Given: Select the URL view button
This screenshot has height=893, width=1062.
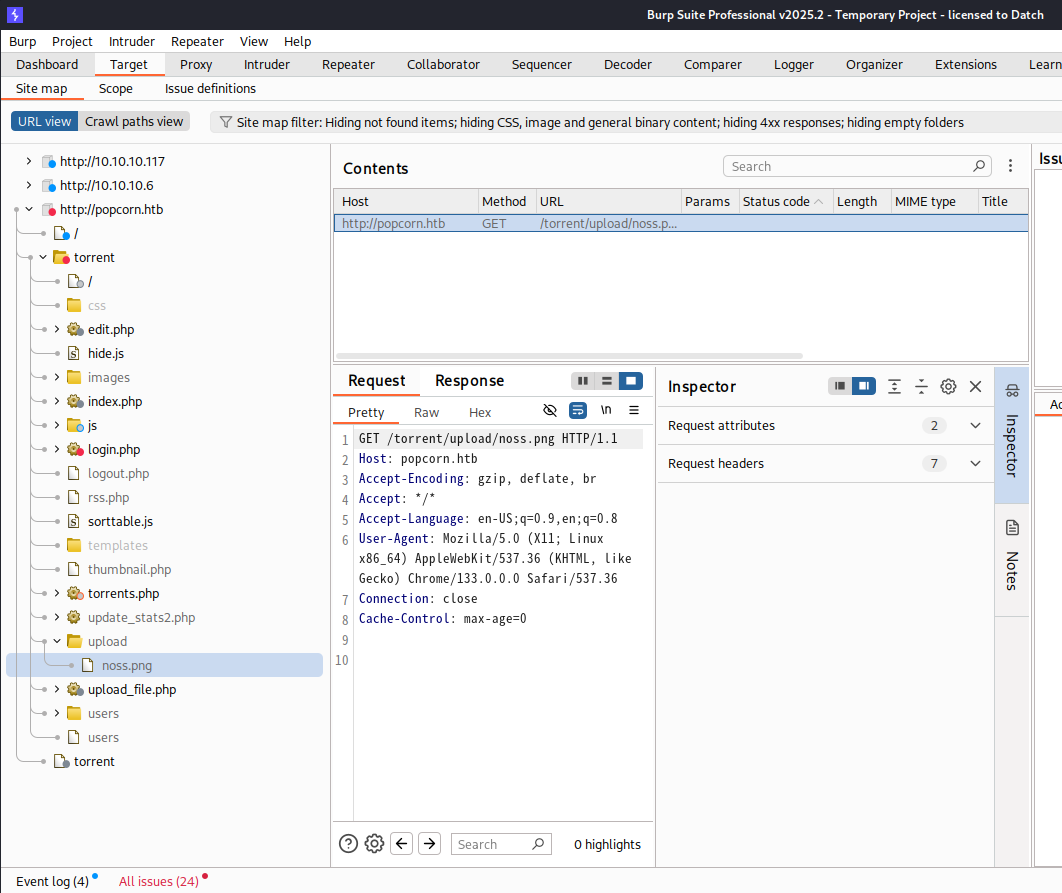Looking at the screenshot, I should tap(44, 122).
